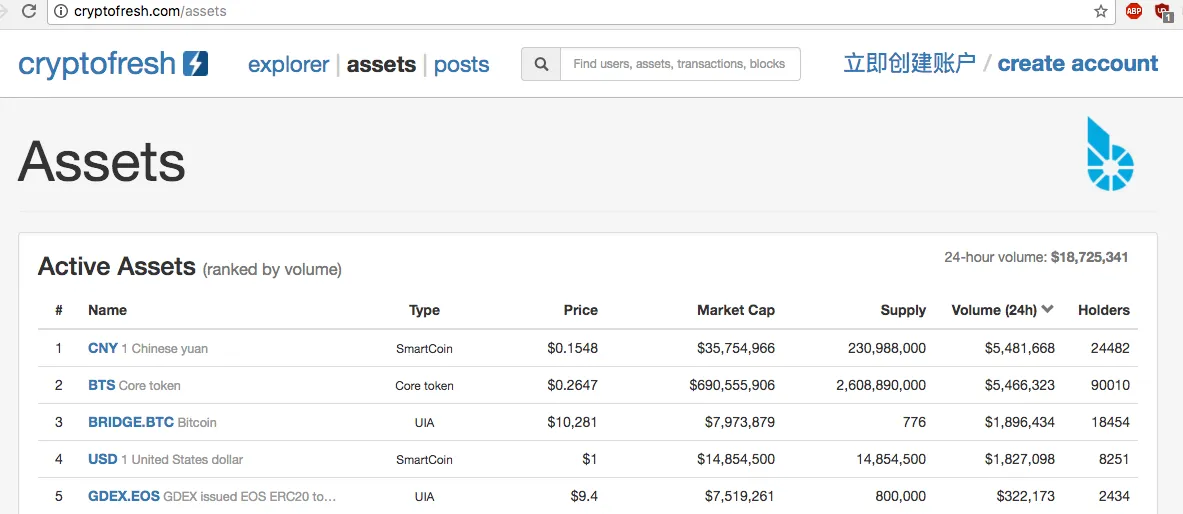Click holders count 90010

pyautogui.click(x=1110, y=386)
